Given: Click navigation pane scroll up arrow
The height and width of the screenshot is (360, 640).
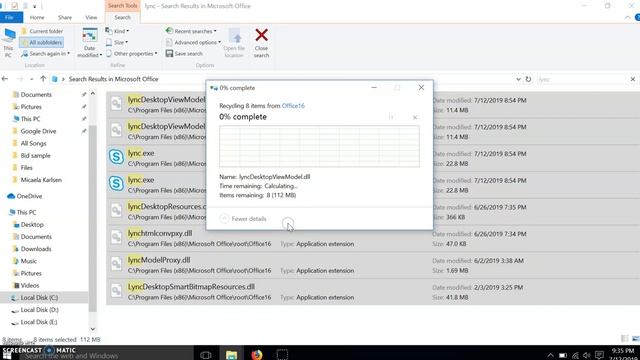Looking at the screenshot, I should click(x=93, y=94).
